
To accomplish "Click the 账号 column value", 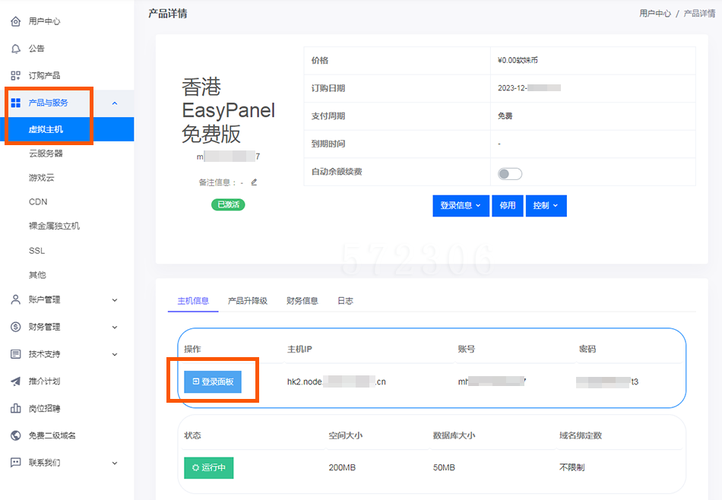I will pyautogui.click(x=492, y=382).
